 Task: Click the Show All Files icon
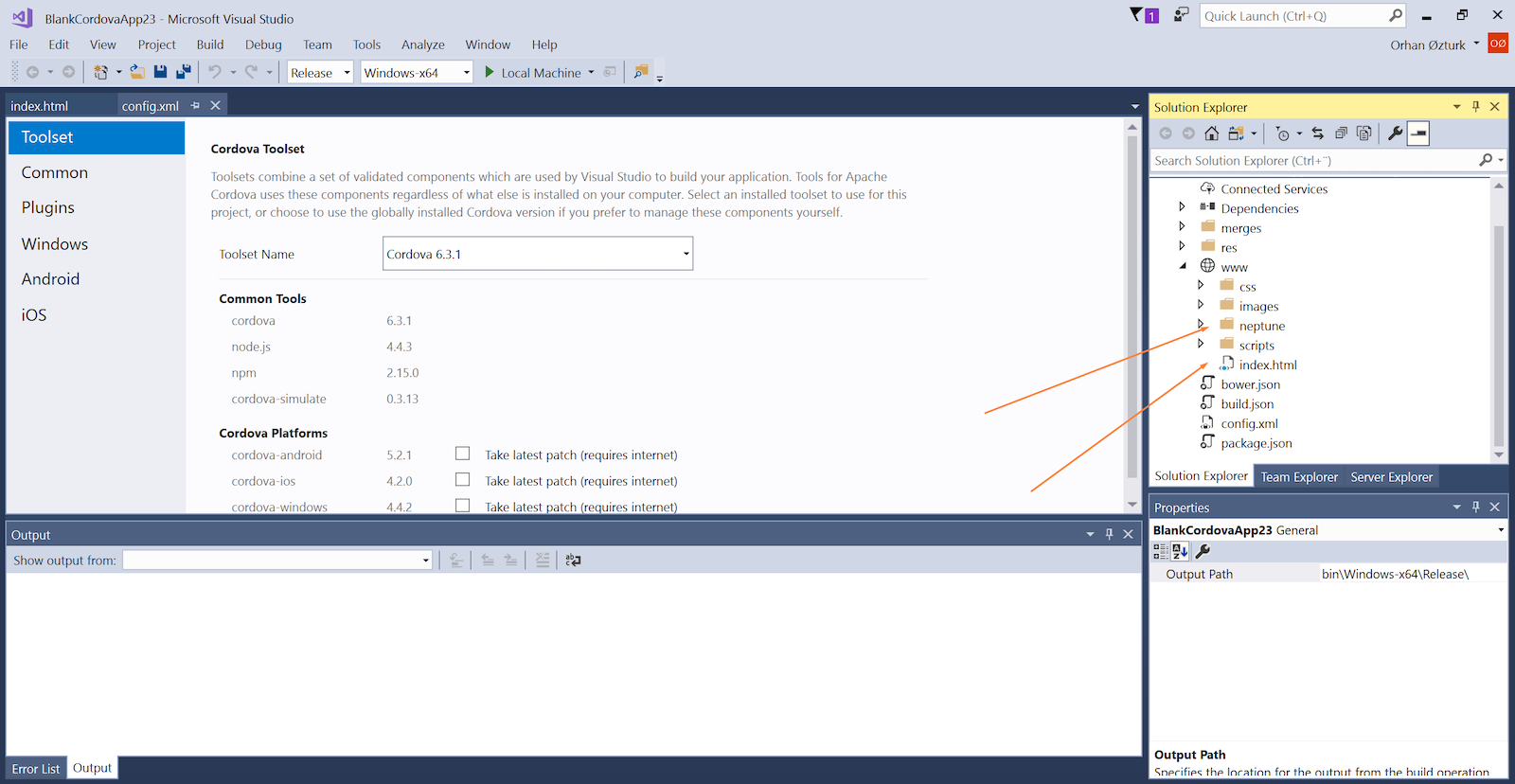tap(1363, 134)
